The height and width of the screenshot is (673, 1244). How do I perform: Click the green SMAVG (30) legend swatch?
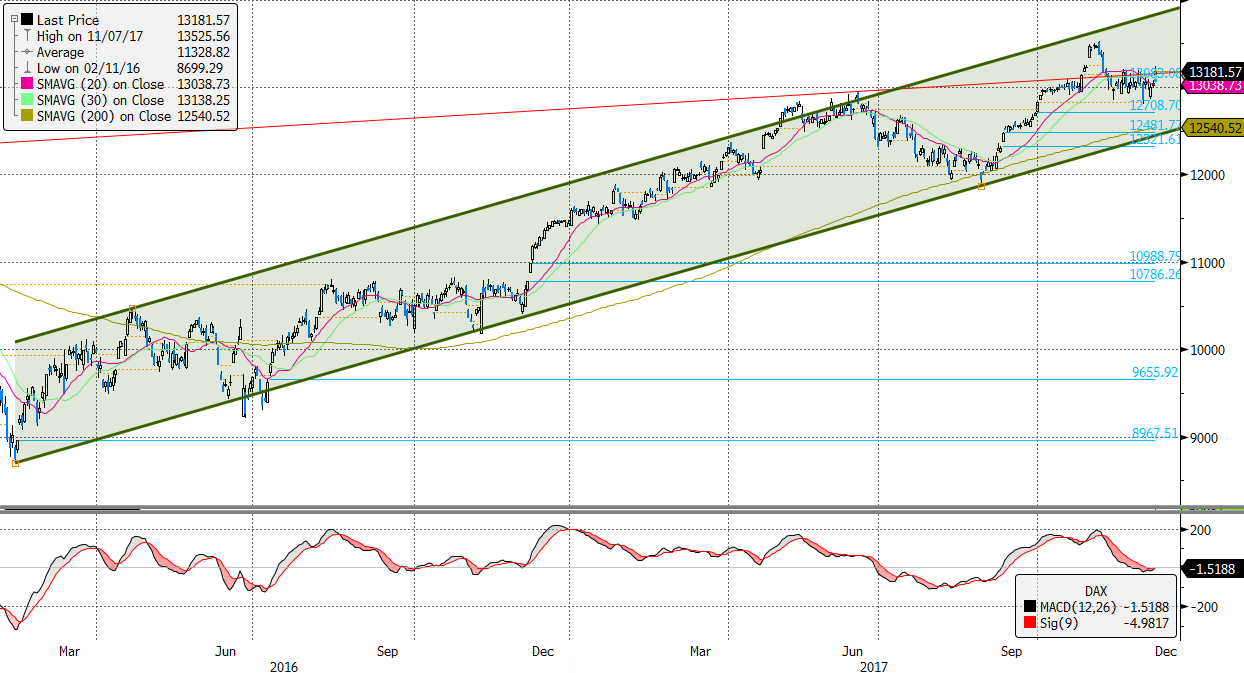coord(26,100)
